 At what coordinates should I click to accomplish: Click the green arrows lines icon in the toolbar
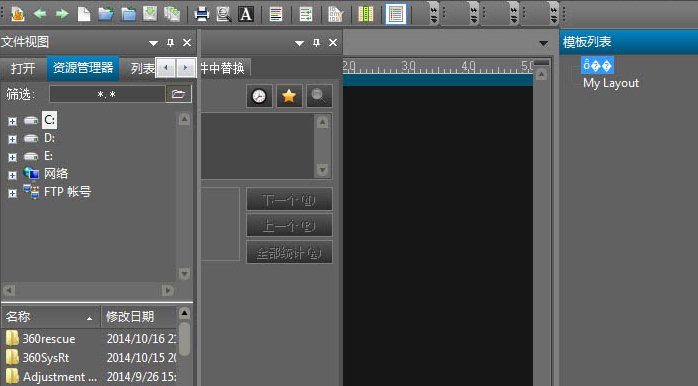[306, 14]
